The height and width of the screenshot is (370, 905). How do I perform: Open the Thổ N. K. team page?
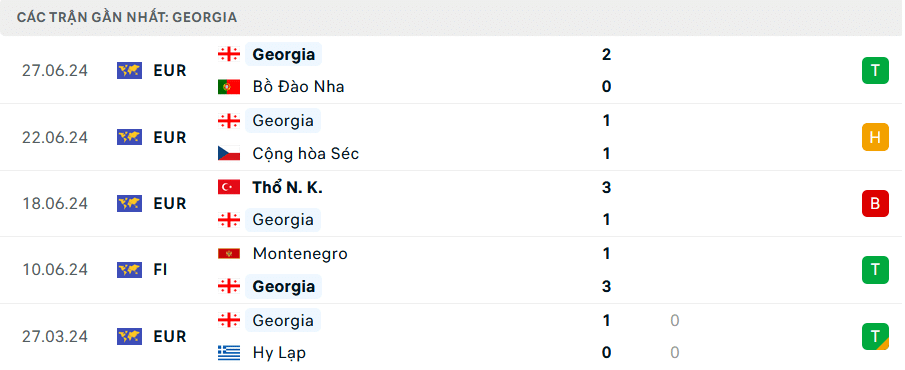pos(287,187)
